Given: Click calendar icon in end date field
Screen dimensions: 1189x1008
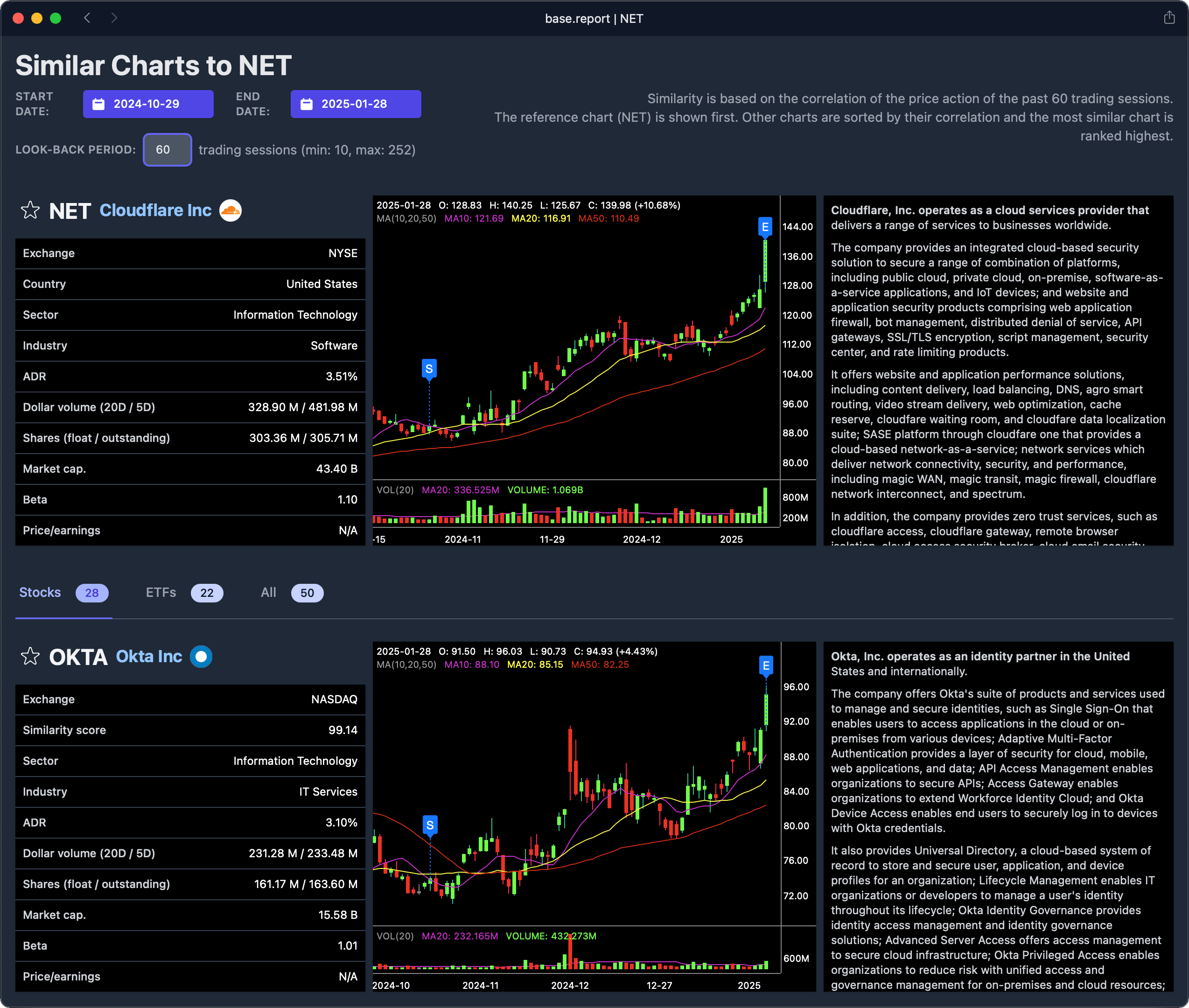Looking at the screenshot, I should coord(306,104).
